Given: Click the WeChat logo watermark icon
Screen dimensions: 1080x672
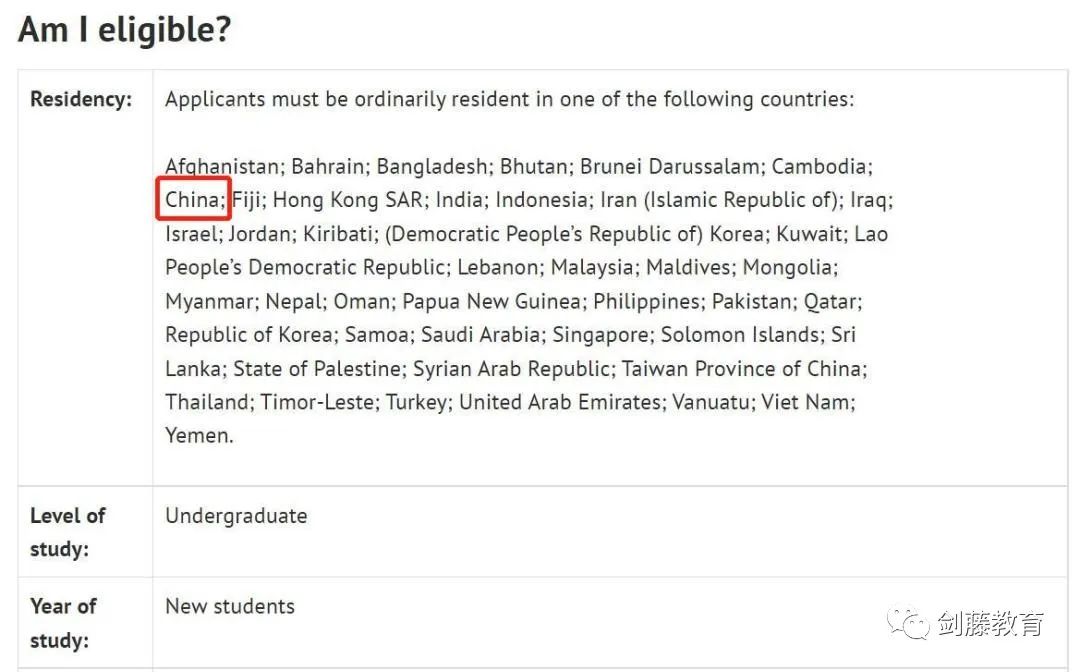Looking at the screenshot, I should click(x=908, y=624).
